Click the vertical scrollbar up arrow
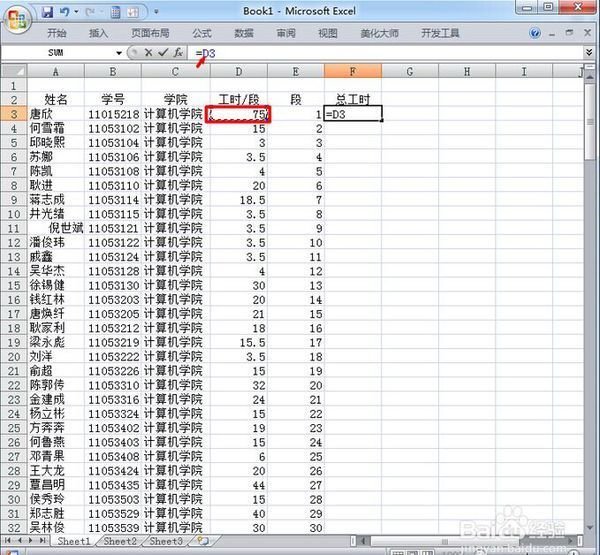 click(590, 78)
